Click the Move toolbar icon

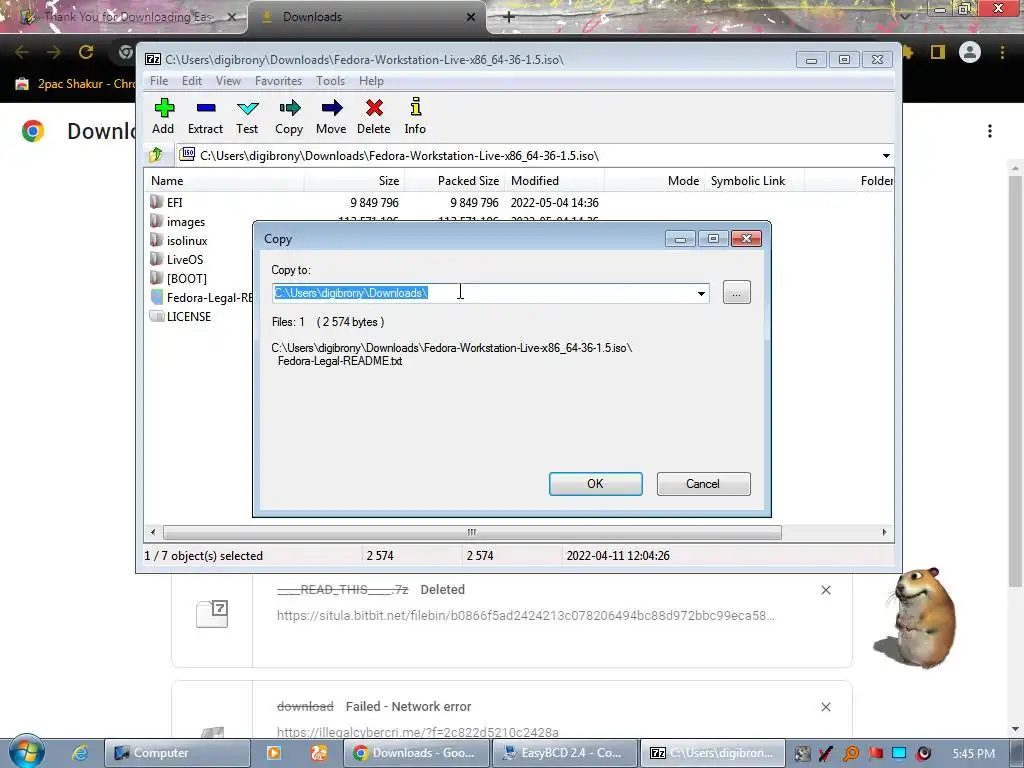(331, 116)
